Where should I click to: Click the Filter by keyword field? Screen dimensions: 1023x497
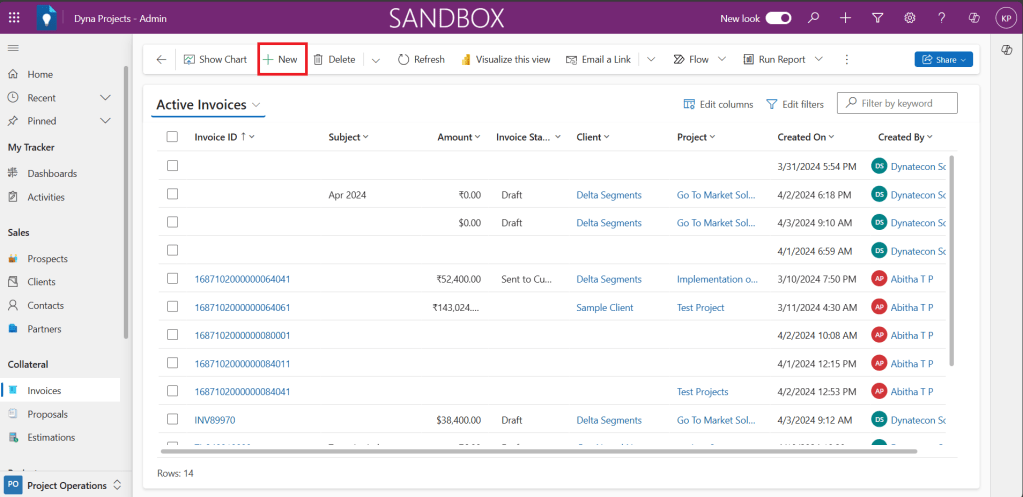coord(905,103)
